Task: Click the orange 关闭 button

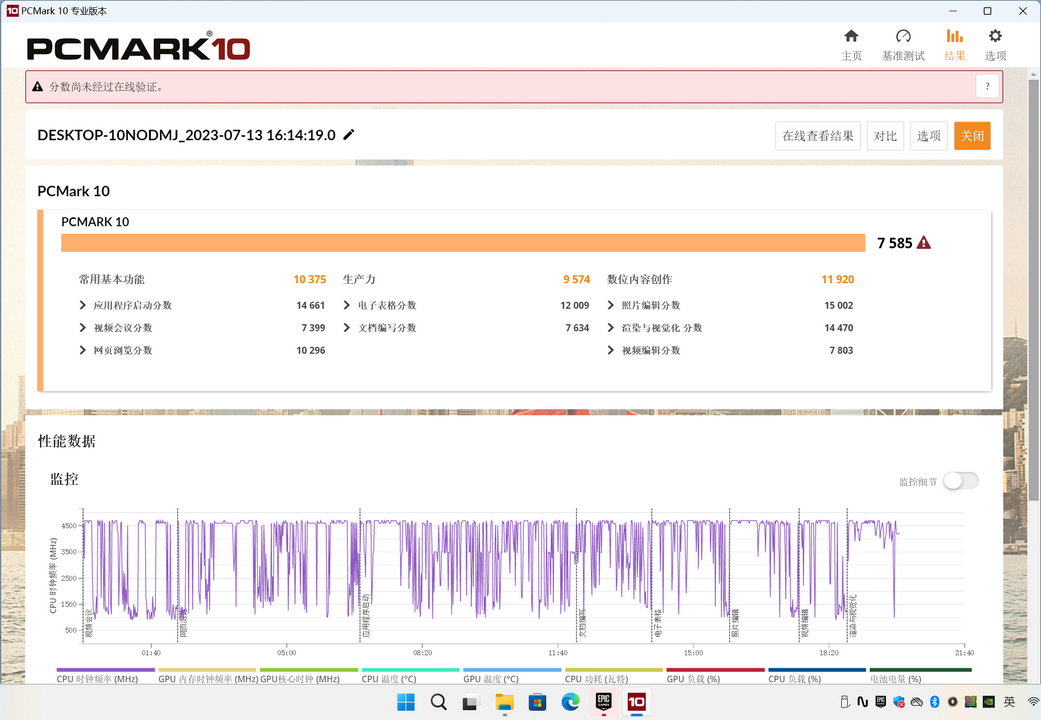Action: (972, 136)
